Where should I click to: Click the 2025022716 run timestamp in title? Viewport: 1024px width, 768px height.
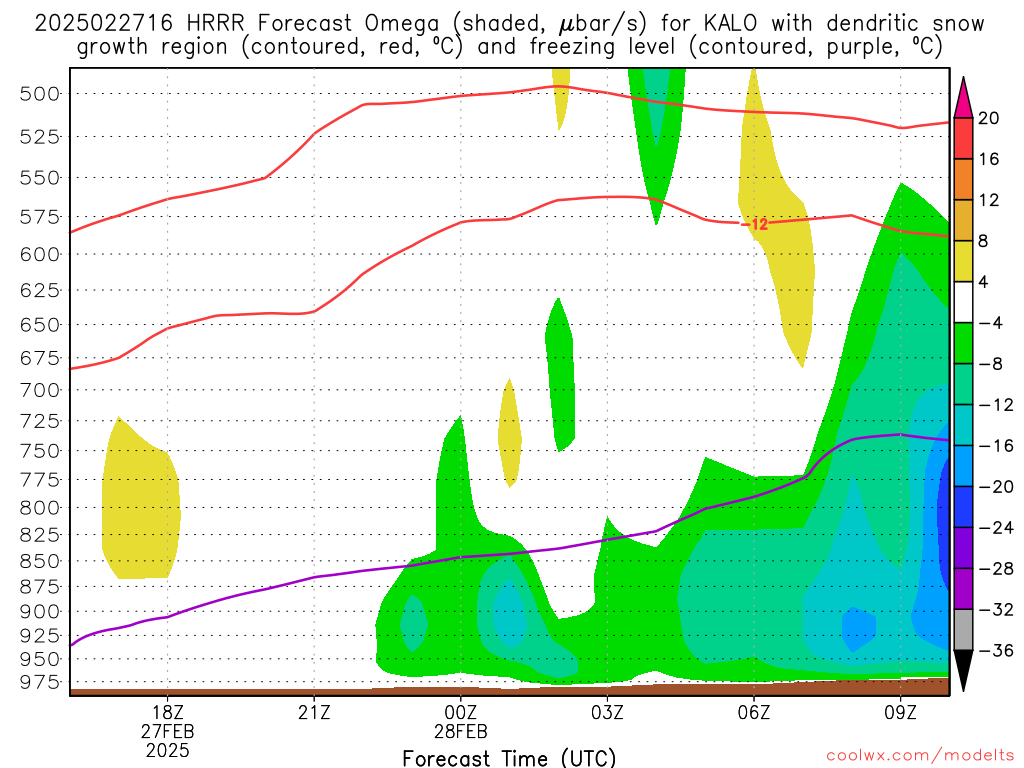tap(104, 24)
